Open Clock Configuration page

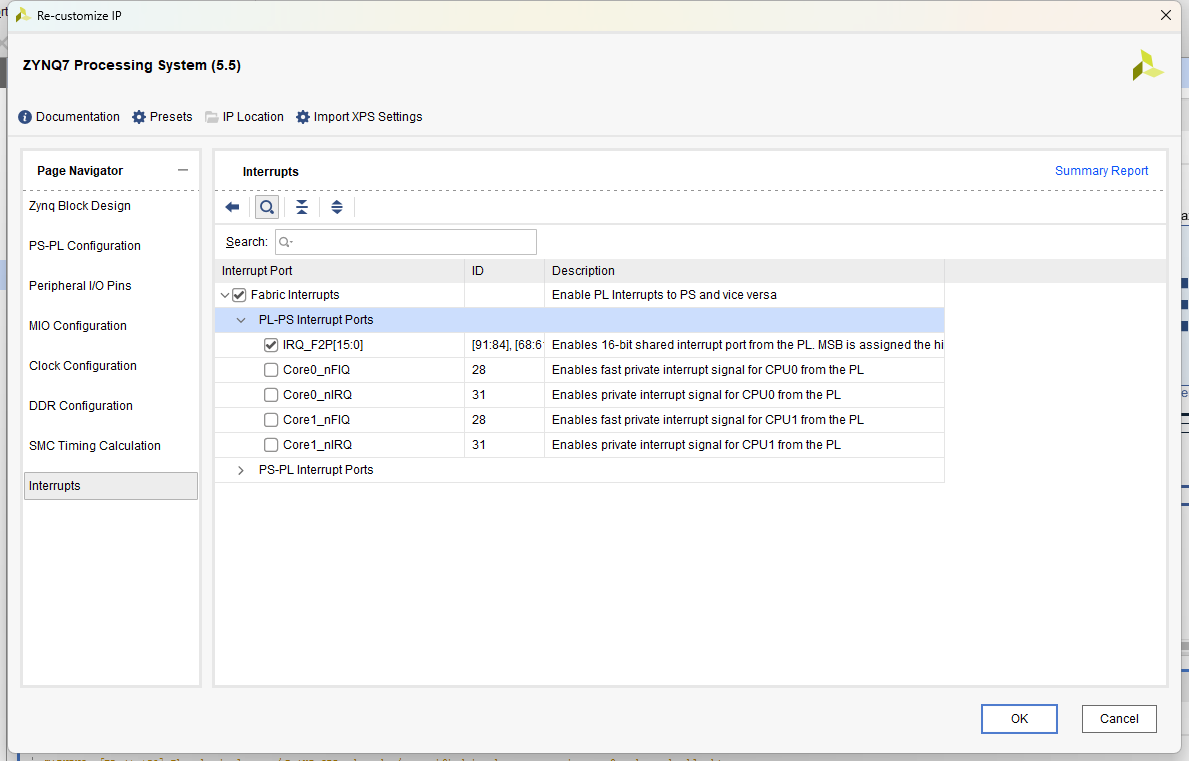pyautogui.click(x=83, y=366)
